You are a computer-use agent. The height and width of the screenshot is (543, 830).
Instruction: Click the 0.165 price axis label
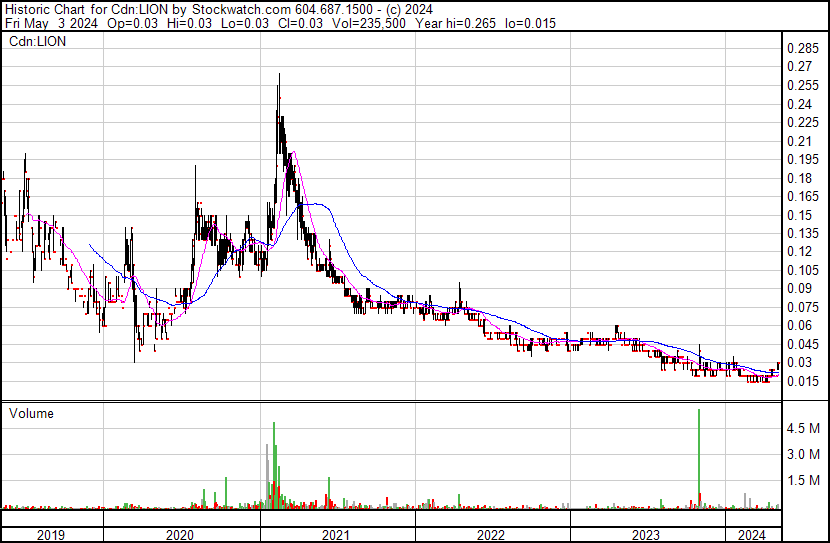(x=802, y=196)
